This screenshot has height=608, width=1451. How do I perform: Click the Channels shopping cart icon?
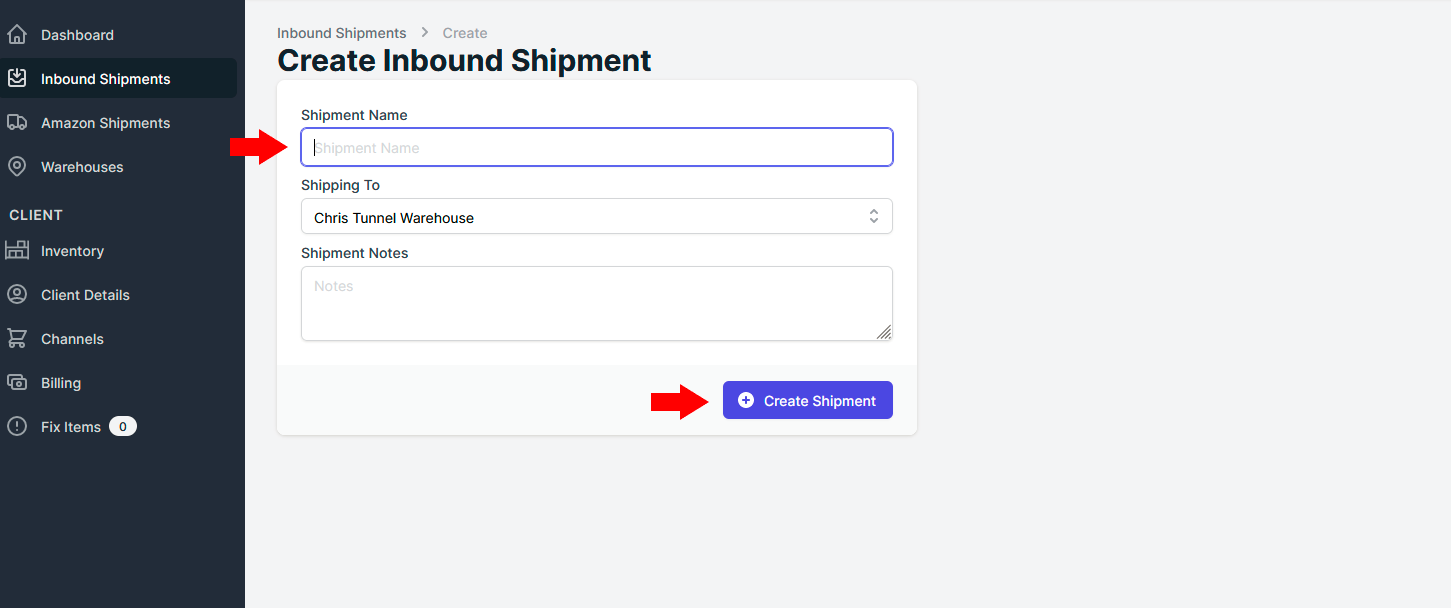click(16, 338)
